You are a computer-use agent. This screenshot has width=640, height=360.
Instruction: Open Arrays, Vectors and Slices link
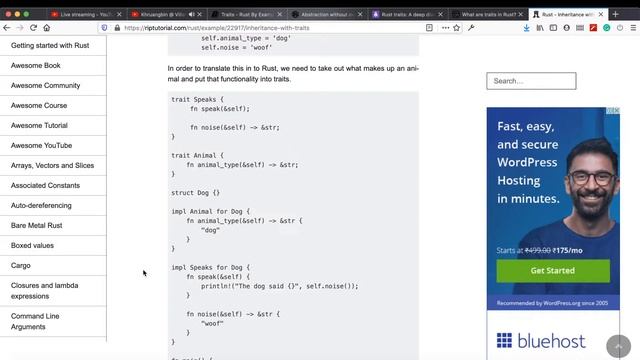[52, 165]
